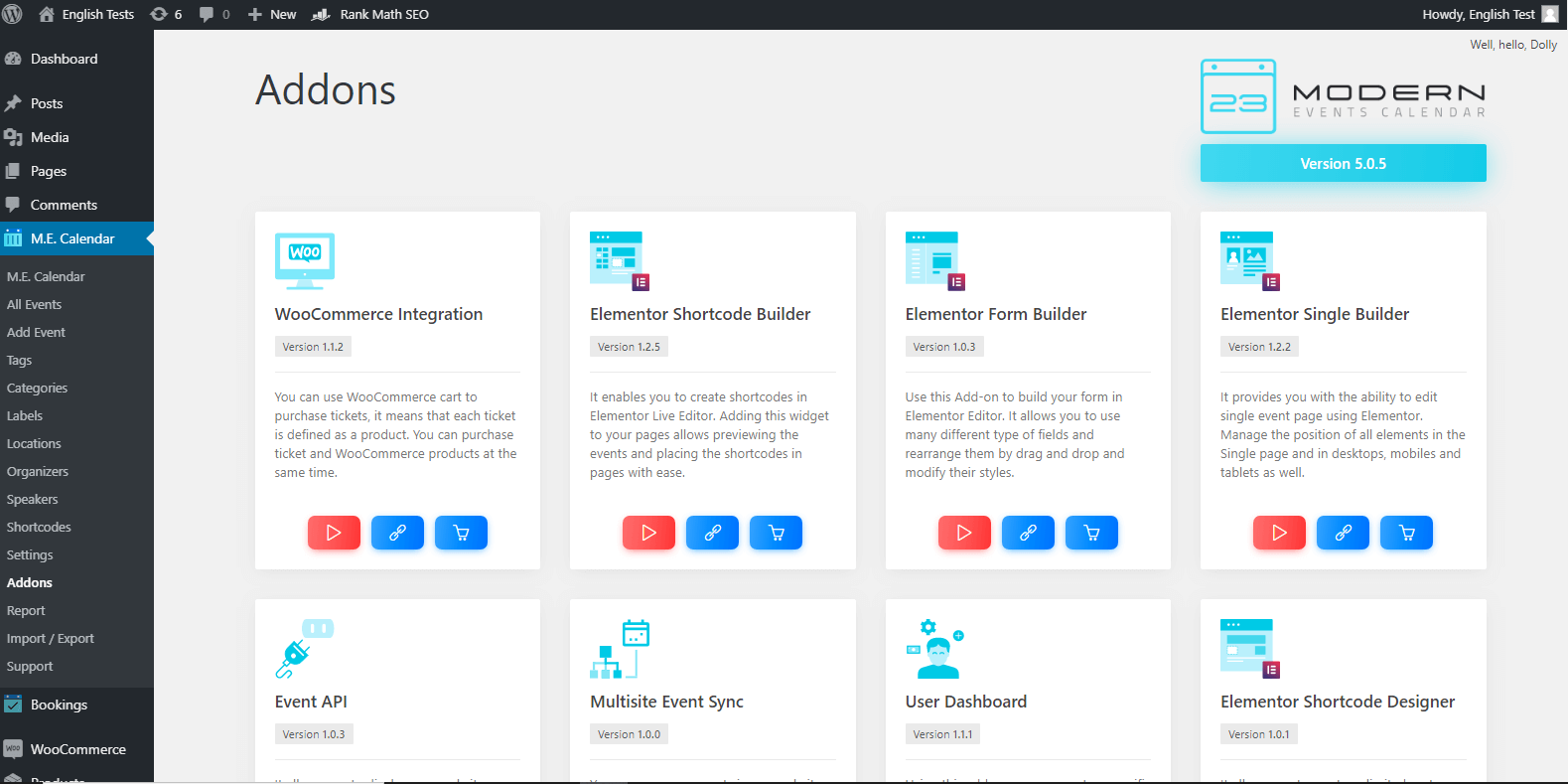Play the Elementor Single Builder video
1568x784 pixels.
pyautogui.click(x=1279, y=533)
